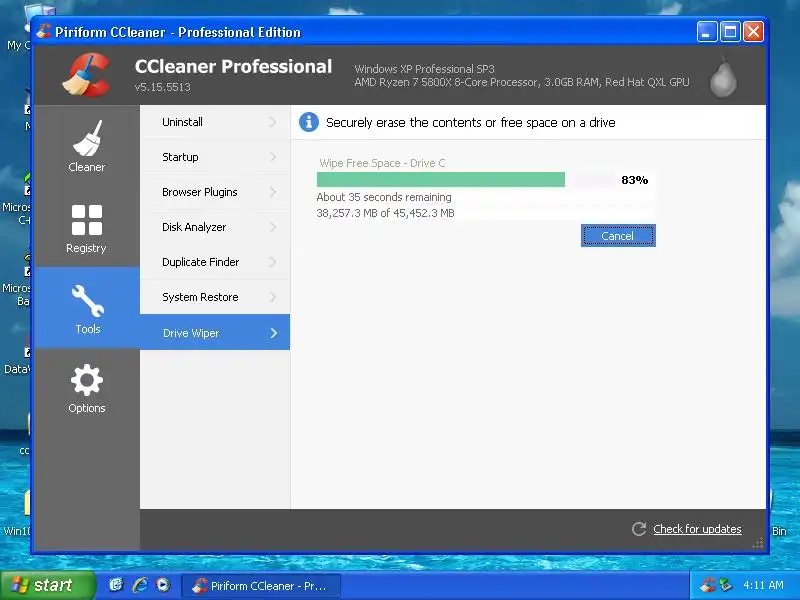Click the CCleaner title bar icon

44,32
